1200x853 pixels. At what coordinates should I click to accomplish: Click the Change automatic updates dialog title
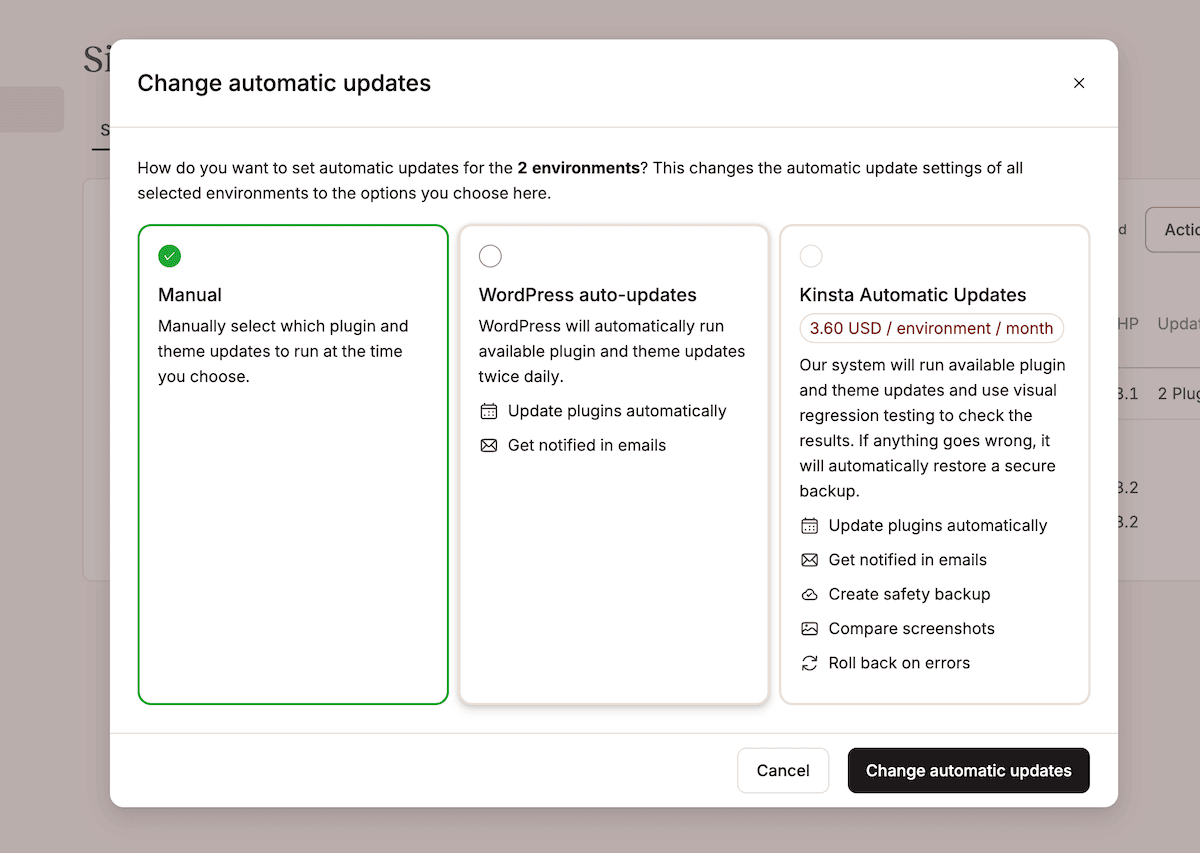tap(284, 83)
